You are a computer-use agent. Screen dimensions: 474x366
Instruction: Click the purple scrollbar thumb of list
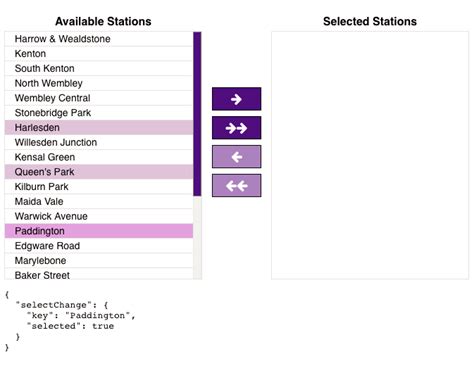[x=197, y=114]
